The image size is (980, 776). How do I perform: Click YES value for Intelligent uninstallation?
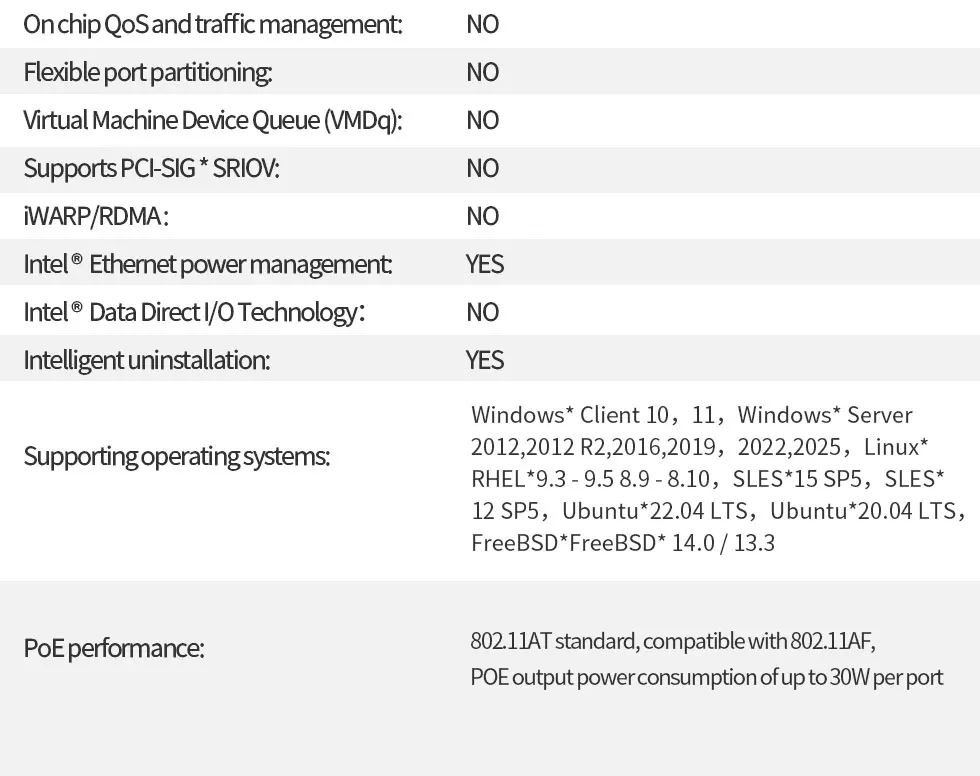[x=485, y=360]
